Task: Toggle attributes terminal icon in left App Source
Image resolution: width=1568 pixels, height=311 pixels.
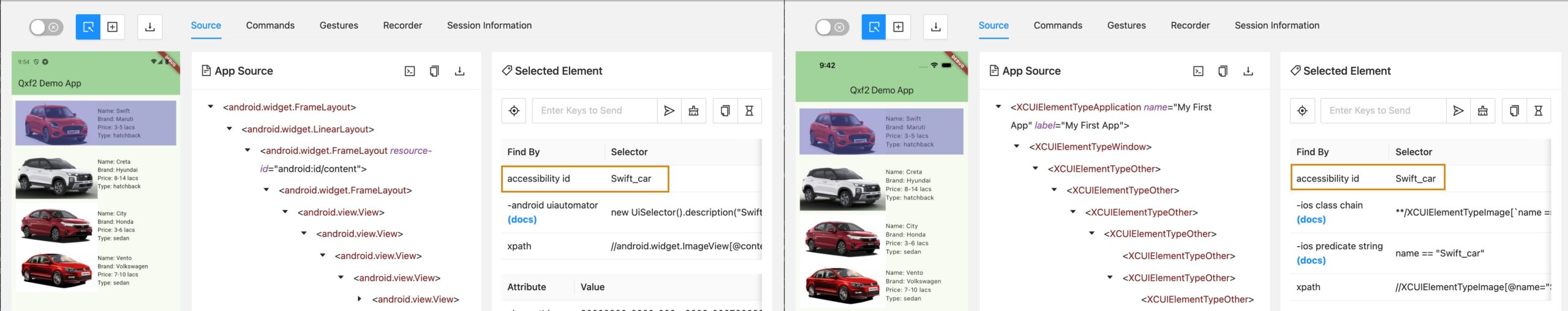Action: pyautogui.click(x=410, y=71)
